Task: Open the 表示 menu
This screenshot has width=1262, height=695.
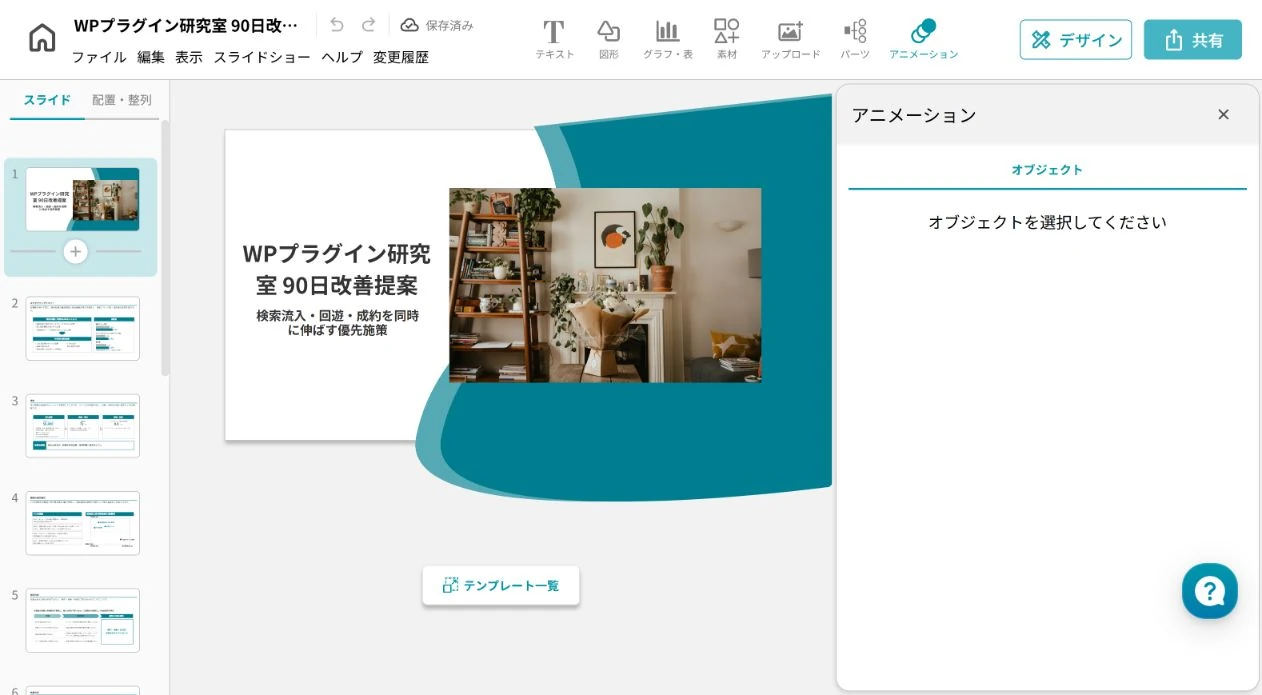Action: click(189, 57)
